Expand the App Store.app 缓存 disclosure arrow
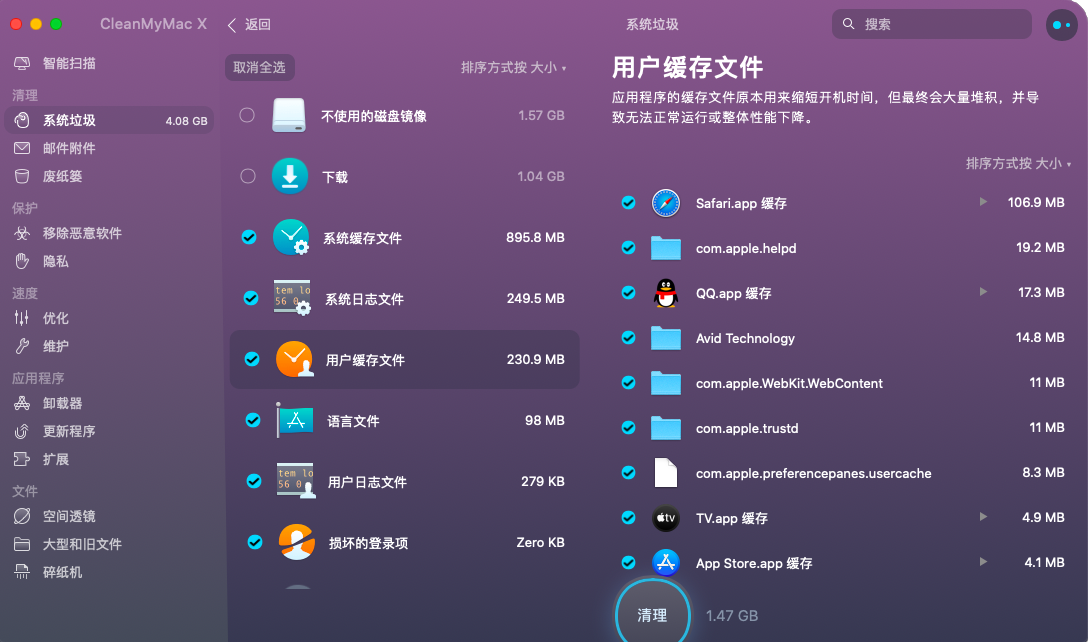The image size is (1088, 642). click(983, 562)
